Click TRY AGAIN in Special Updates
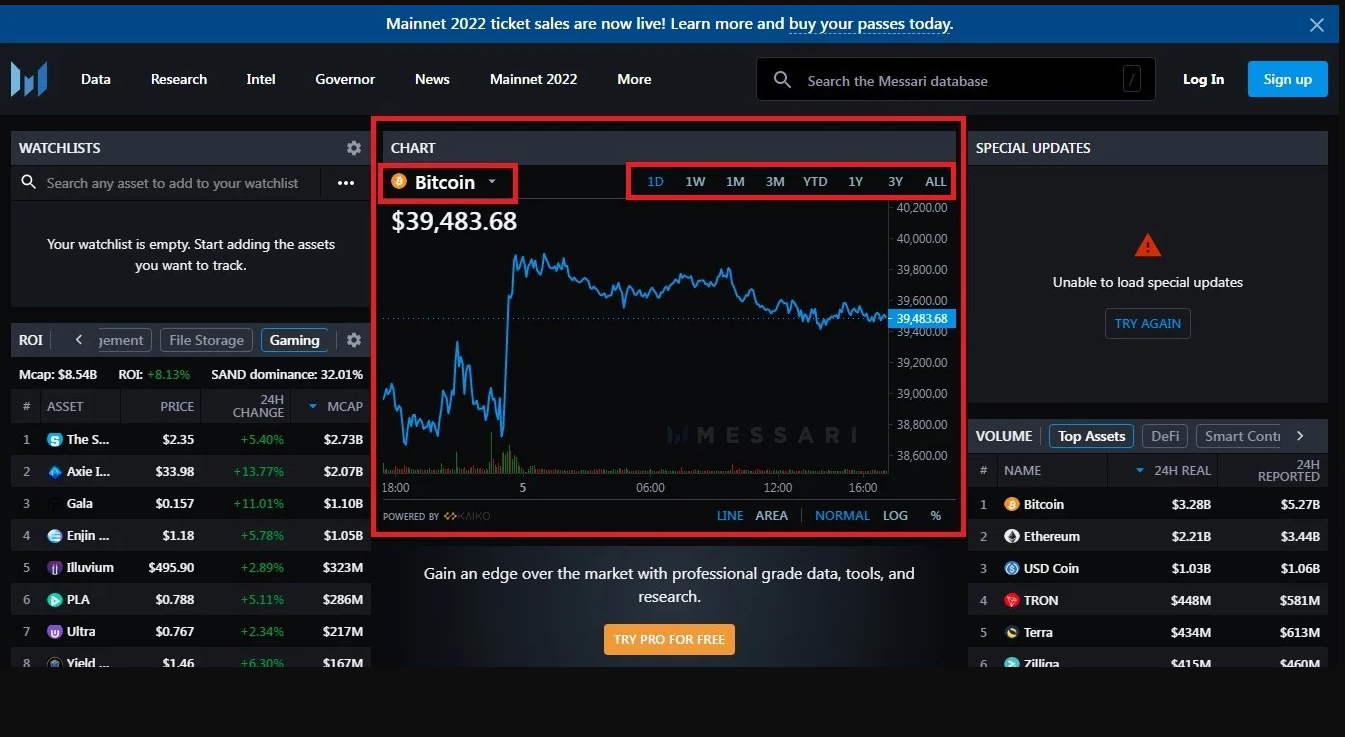 pos(1148,323)
